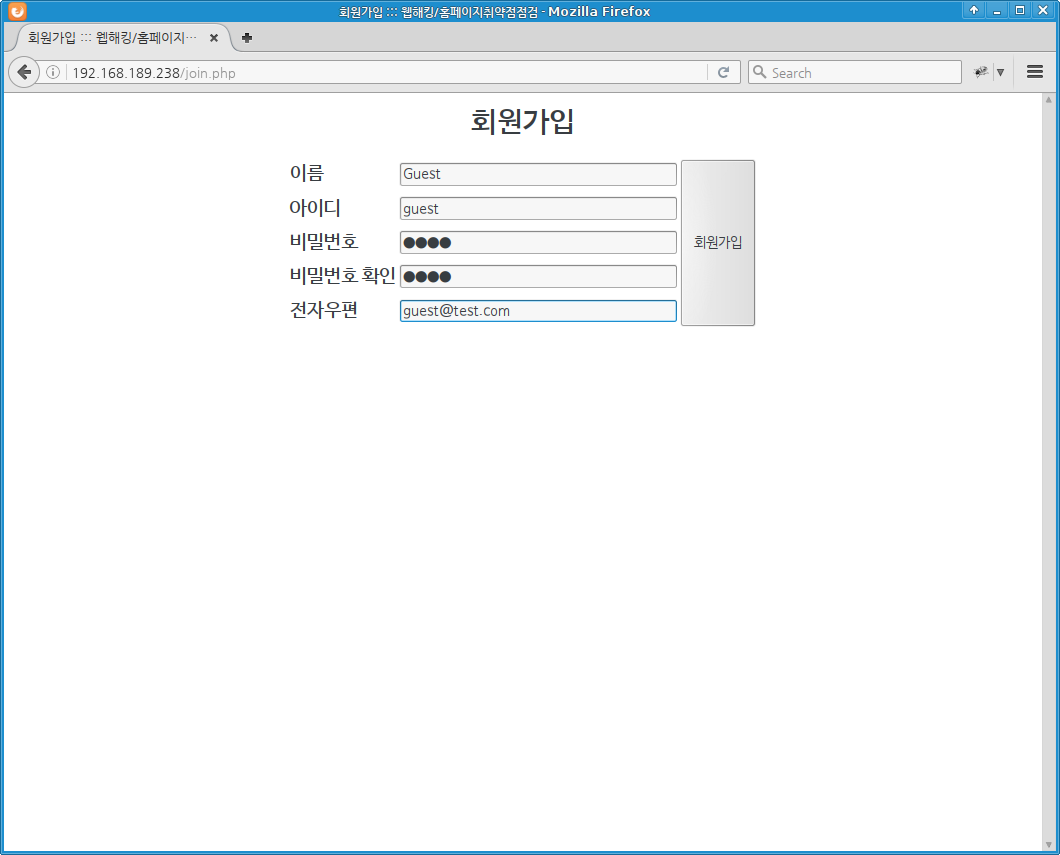Viewport: 1060px width, 855px height.
Task: Focus the Search box in the toolbar
Action: click(x=854, y=72)
